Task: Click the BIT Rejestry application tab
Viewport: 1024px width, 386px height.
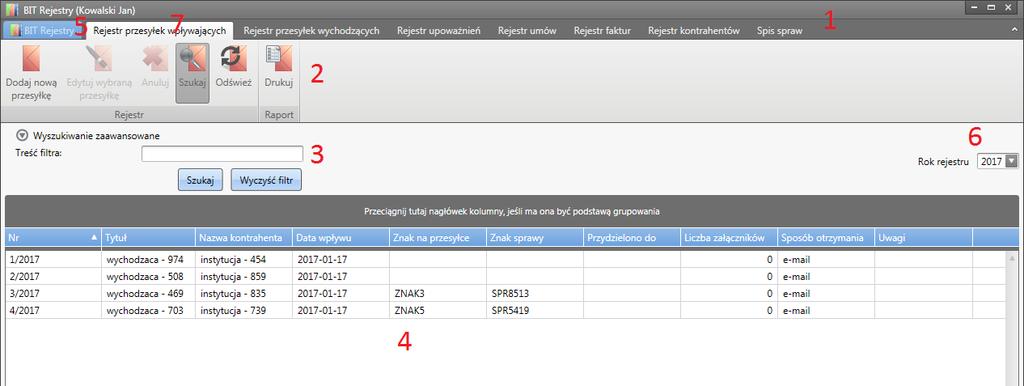Action: (x=44, y=31)
